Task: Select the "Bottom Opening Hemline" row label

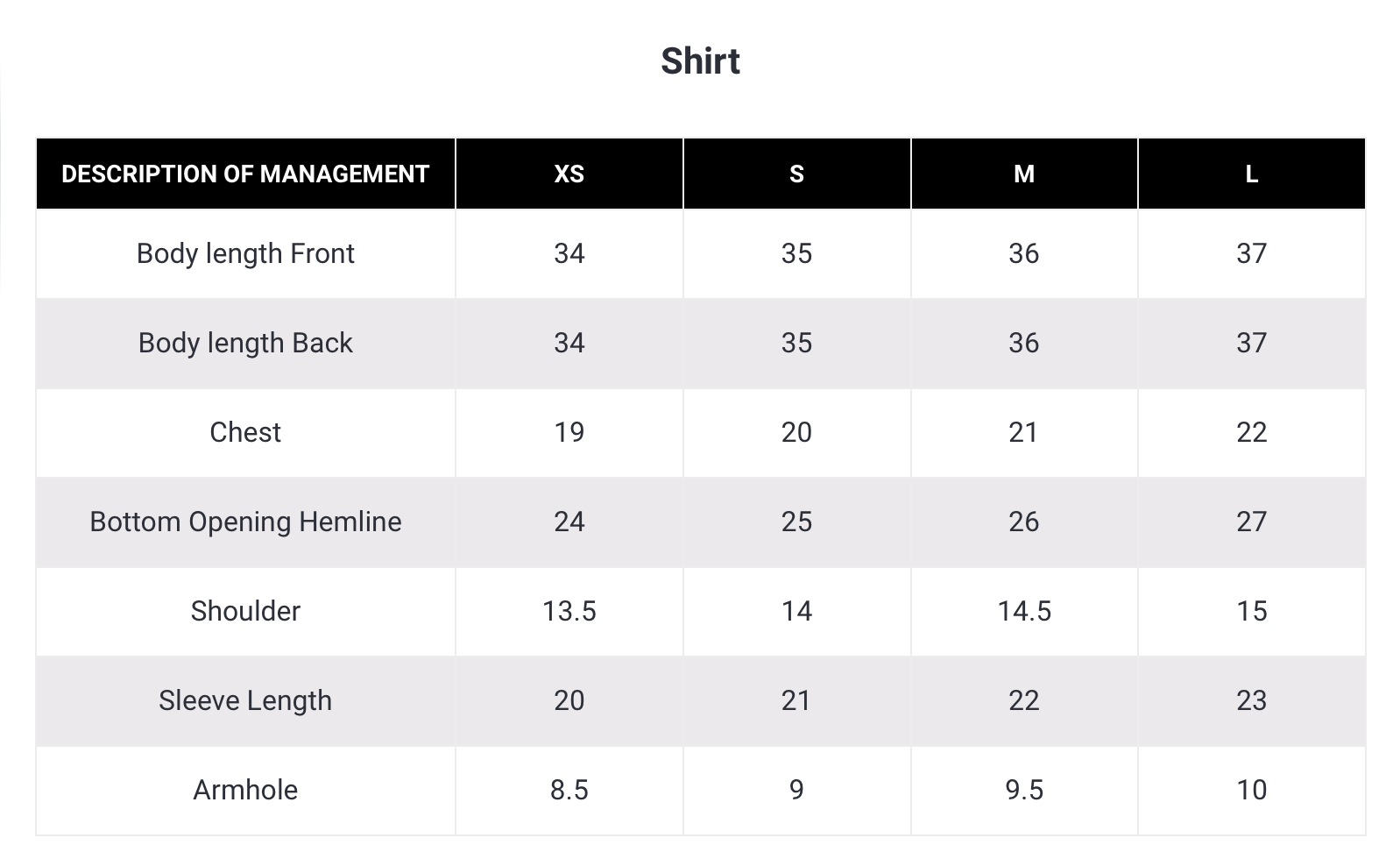Action: 245,522
